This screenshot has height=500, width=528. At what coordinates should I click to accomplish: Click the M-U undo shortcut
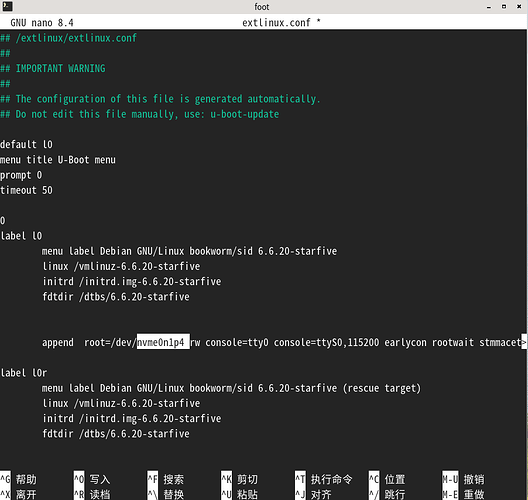(x=463, y=478)
